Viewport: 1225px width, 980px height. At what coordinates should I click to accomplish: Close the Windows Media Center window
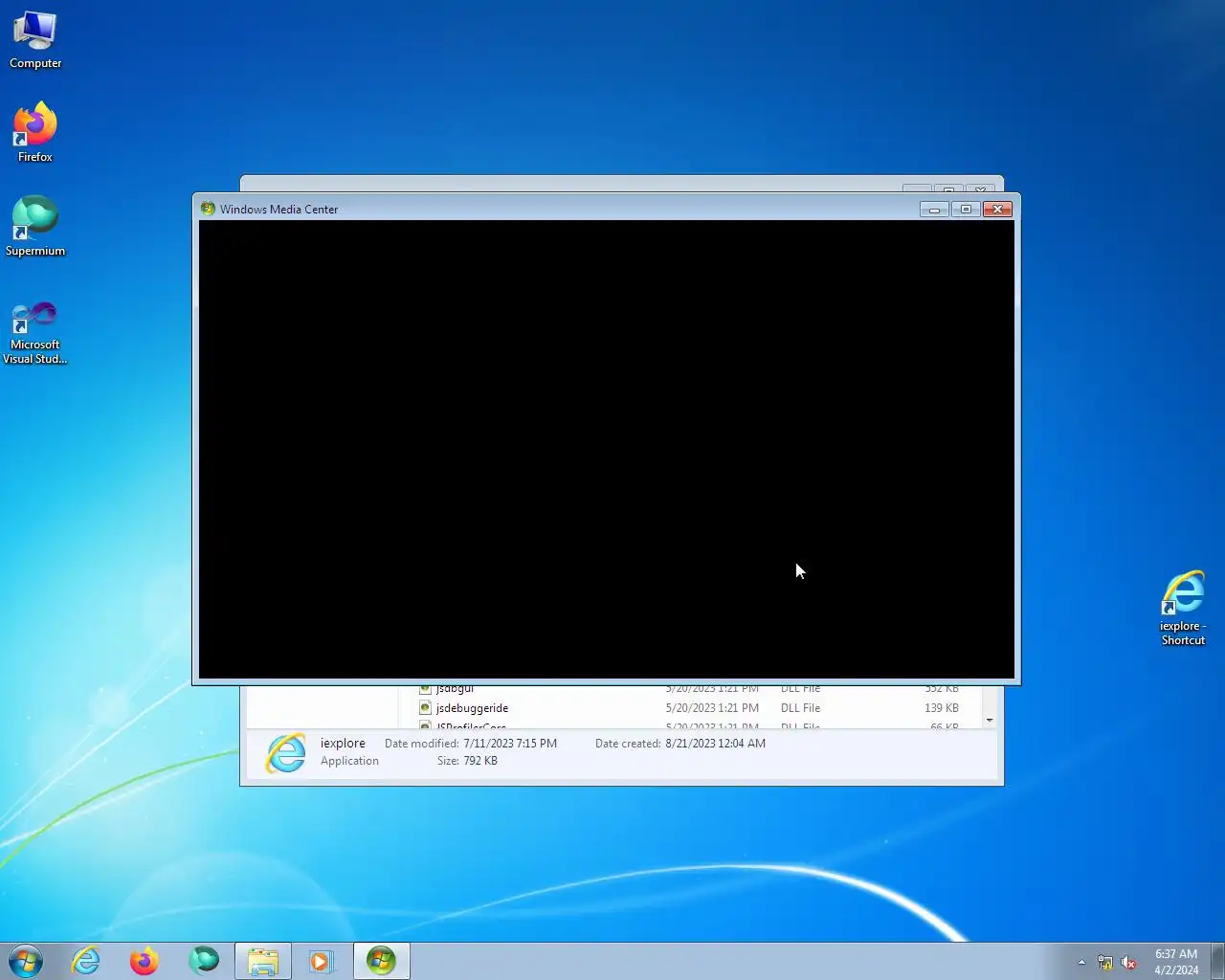click(x=997, y=209)
